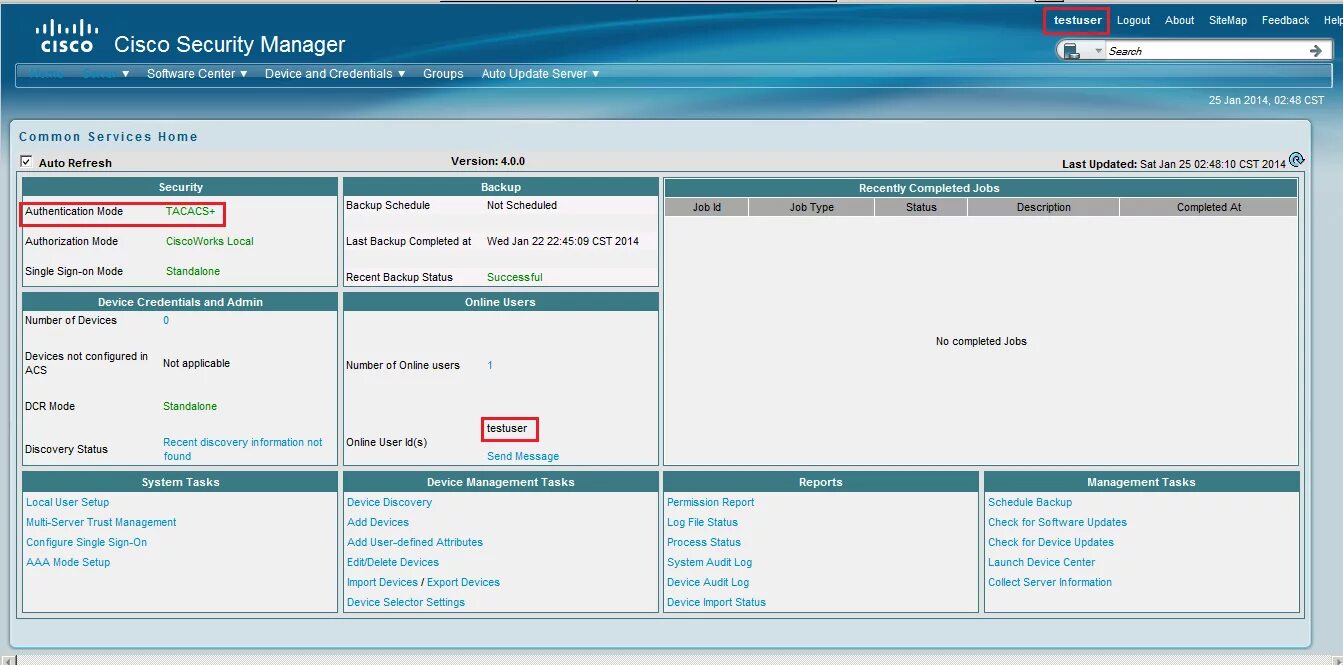The height and width of the screenshot is (665, 1343).
Task: Open the Permission Report
Action: (x=711, y=502)
